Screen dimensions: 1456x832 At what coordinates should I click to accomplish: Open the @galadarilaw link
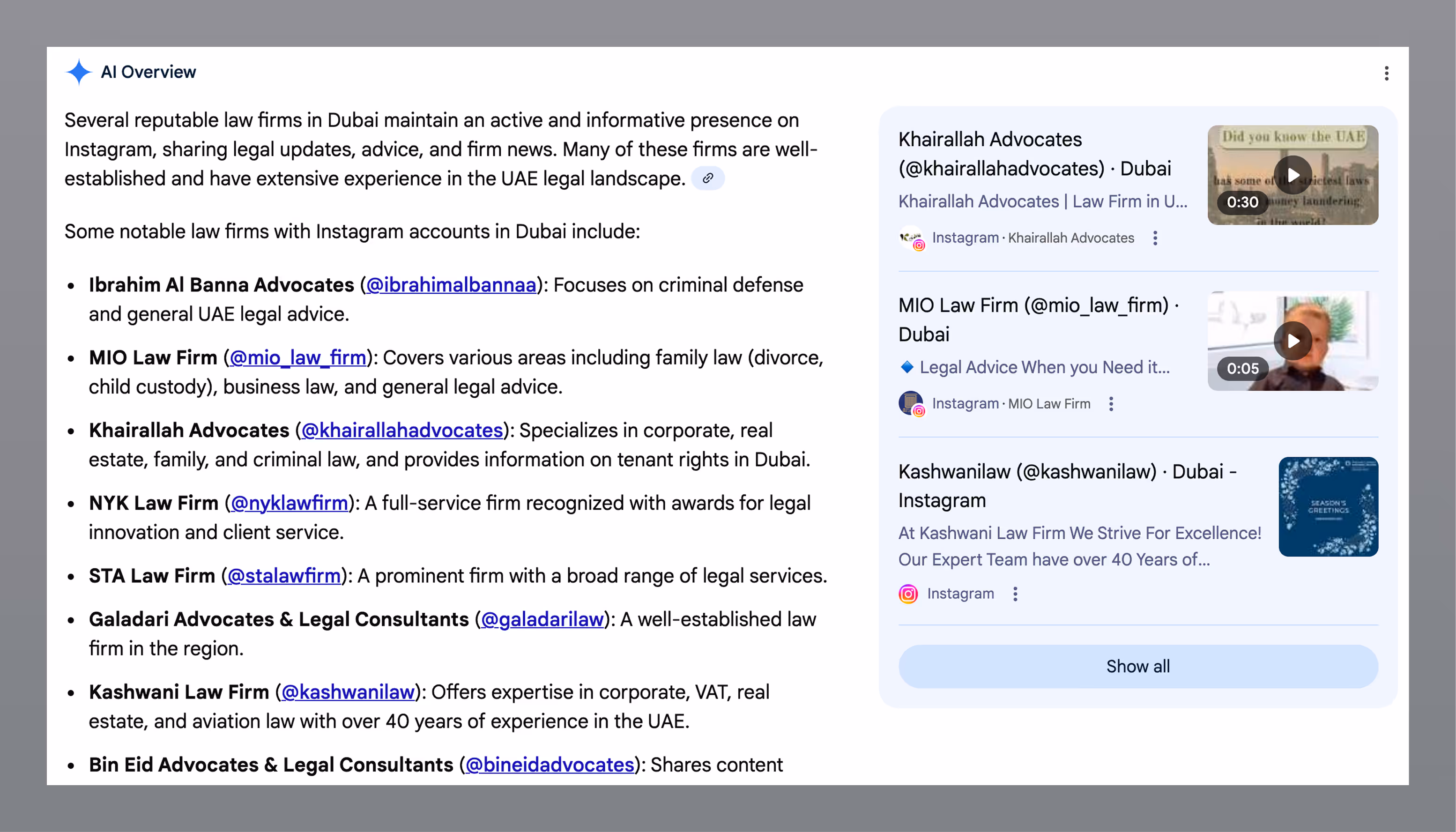pos(542,619)
